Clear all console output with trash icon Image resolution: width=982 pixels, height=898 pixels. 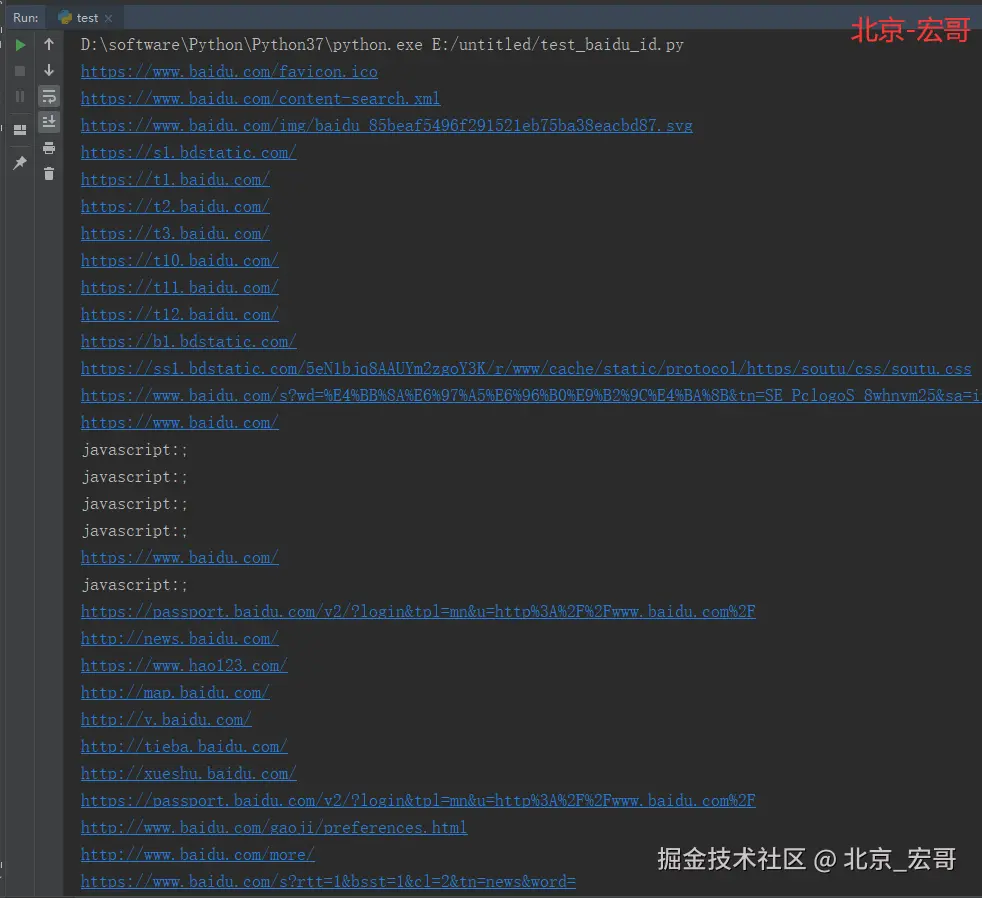tap(49, 174)
